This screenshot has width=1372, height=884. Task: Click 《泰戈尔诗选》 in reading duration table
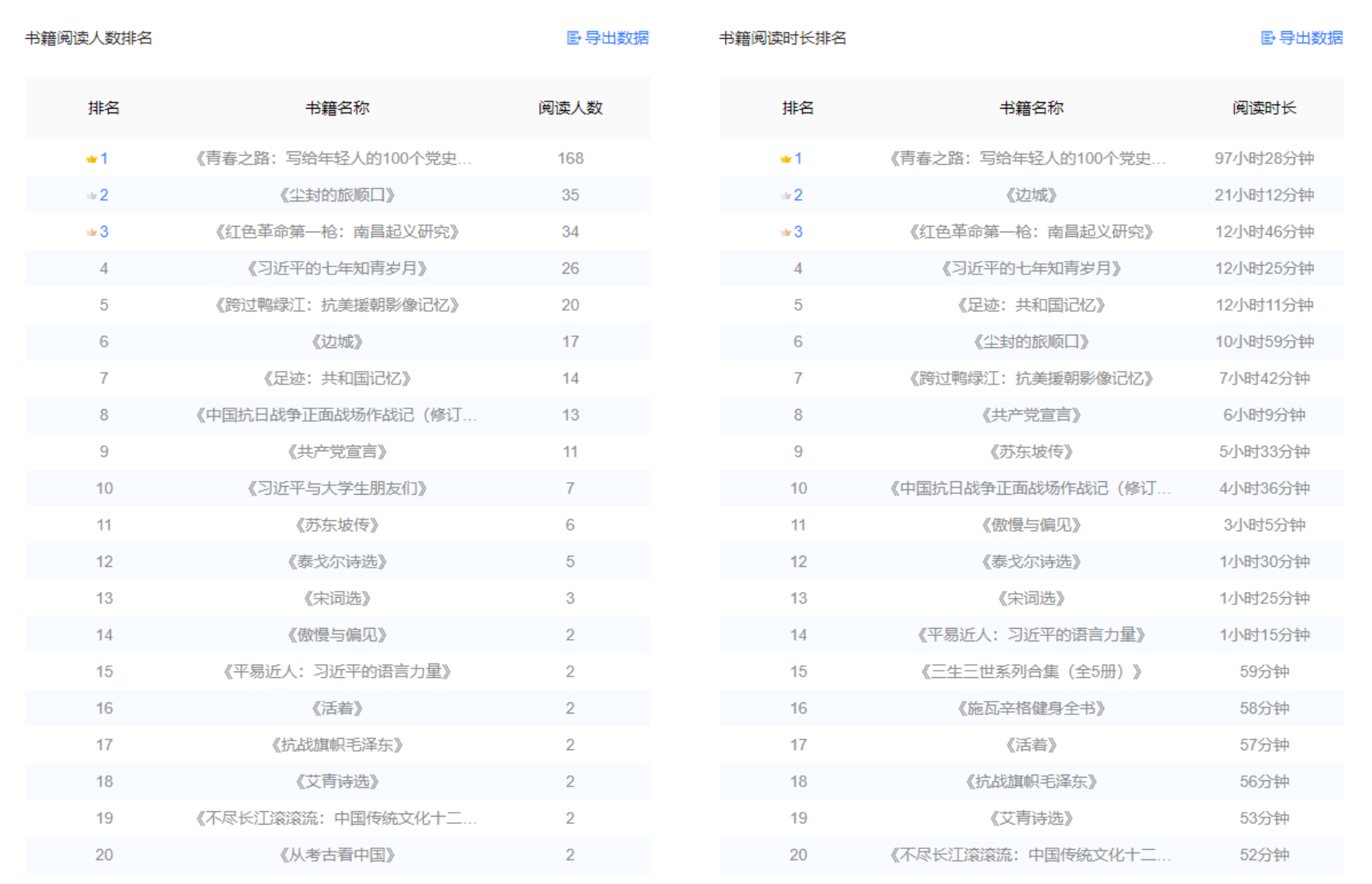(1031, 561)
